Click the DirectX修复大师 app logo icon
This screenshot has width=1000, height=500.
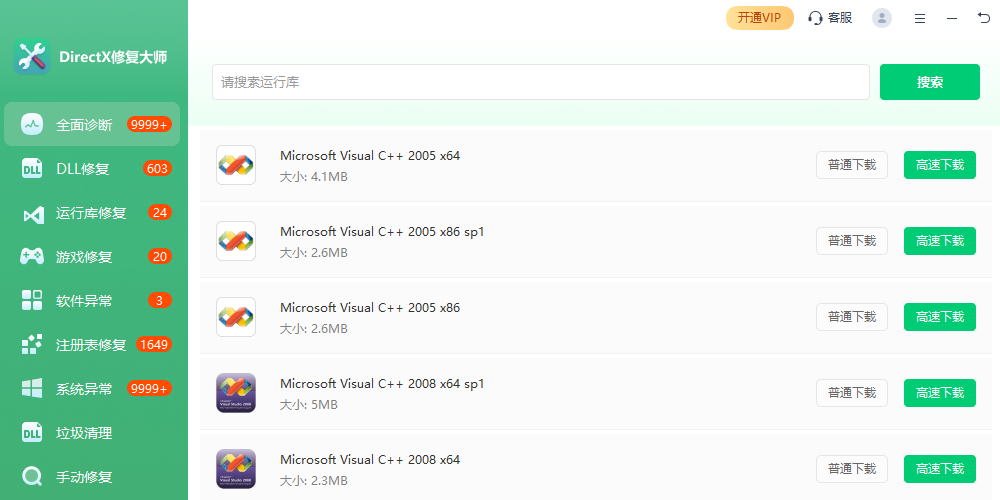pyautogui.click(x=32, y=57)
